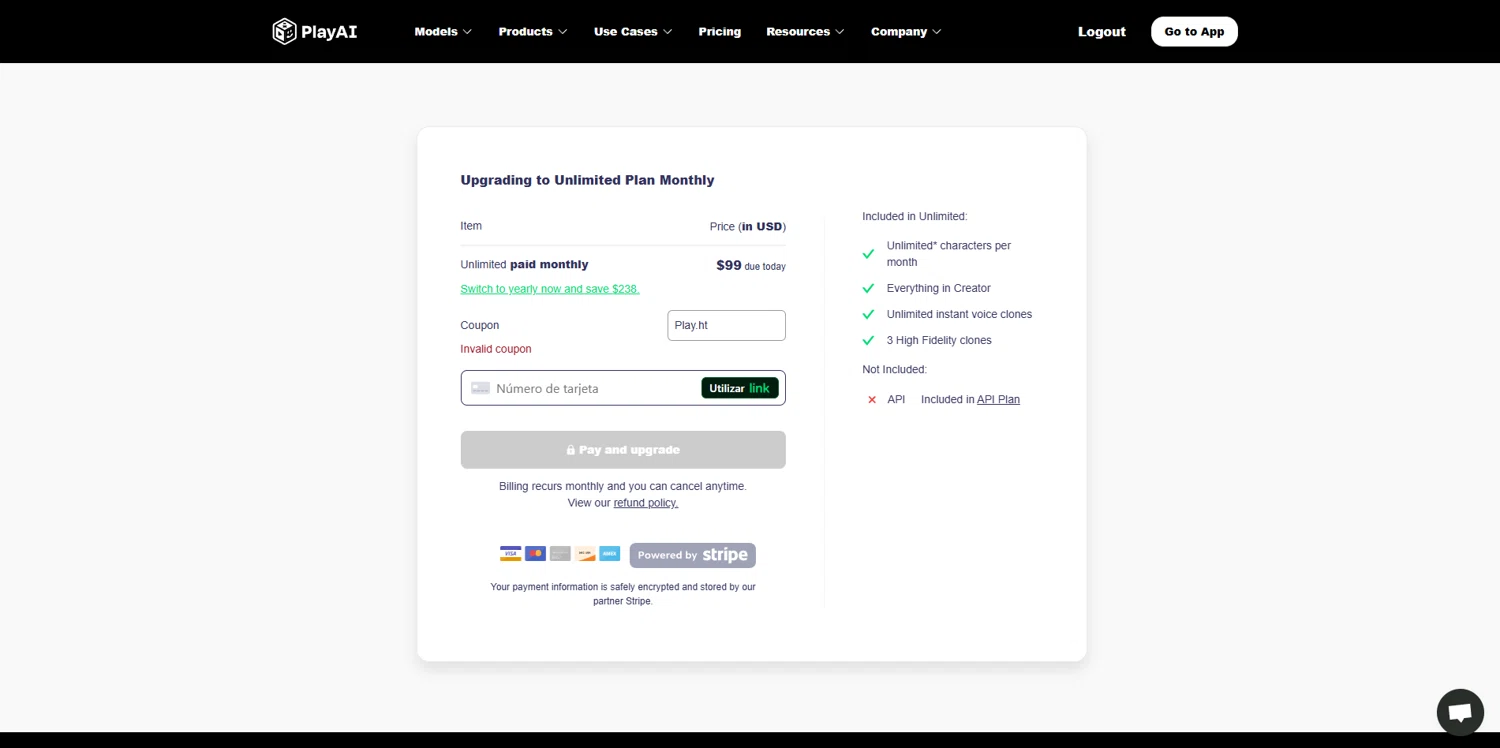Focus the Coupon input field
The image size is (1500, 748).
726,325
